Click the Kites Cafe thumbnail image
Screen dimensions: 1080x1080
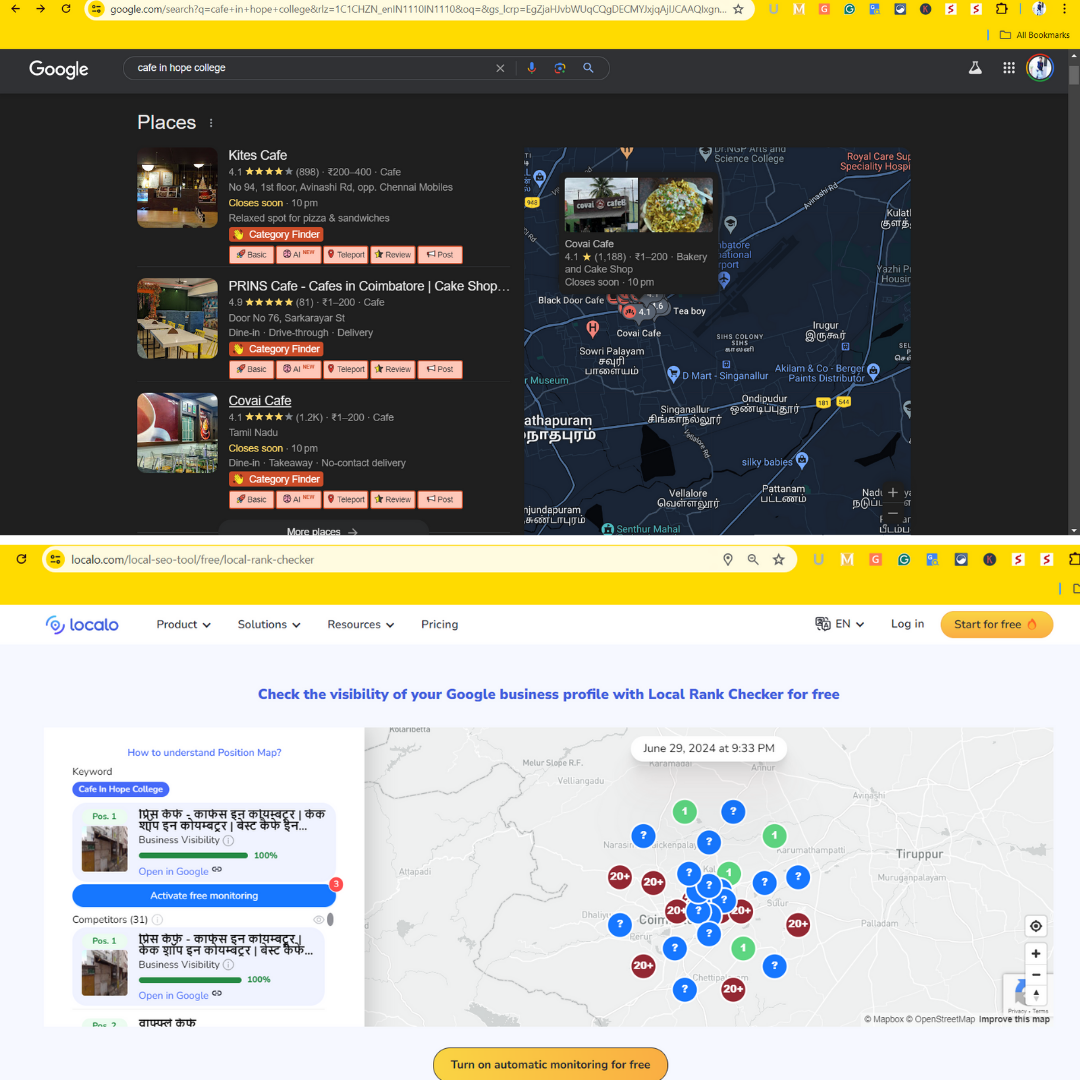[177, 188]
